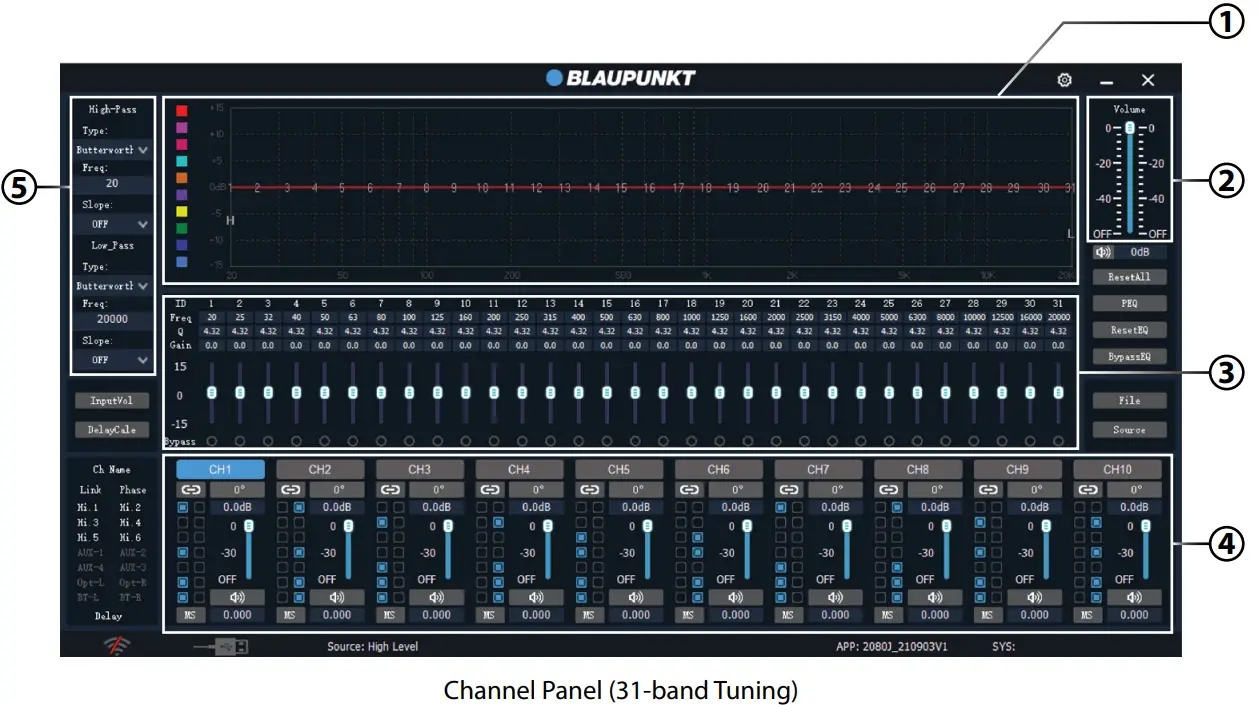Mute channel CH7 with its speaker icon
The height and width of the screenshot is (705, 1259).
pos(835,597)
